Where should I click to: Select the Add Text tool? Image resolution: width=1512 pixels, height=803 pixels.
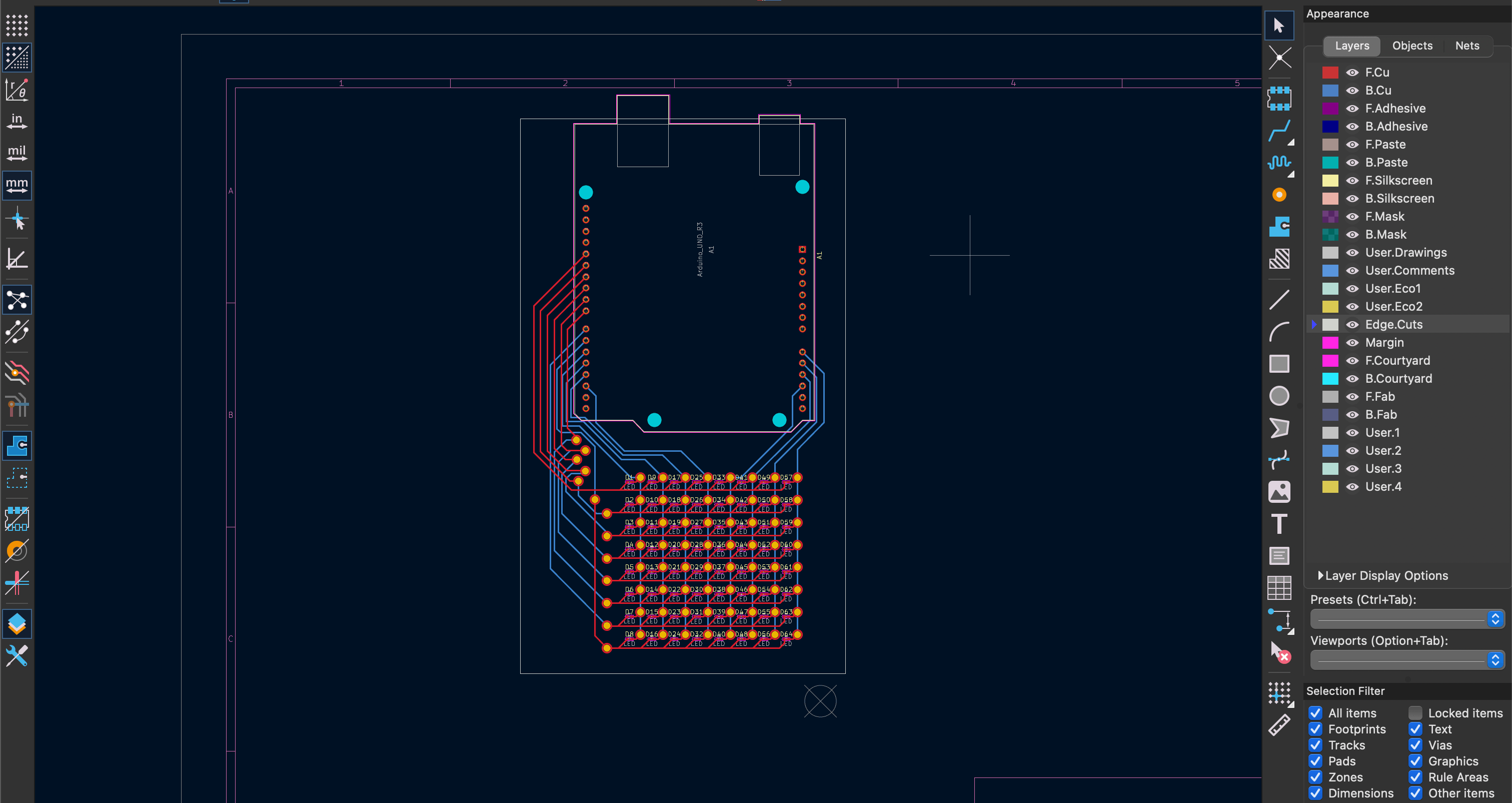pyautogui.click(x=1279, y=524)
